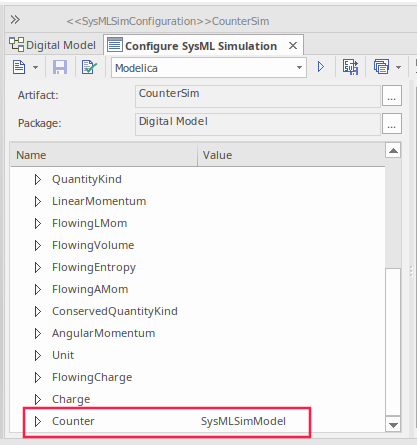Click the new document toolbar icon
This screenshot has width=417, height=445.
click(x=19, y=67)
